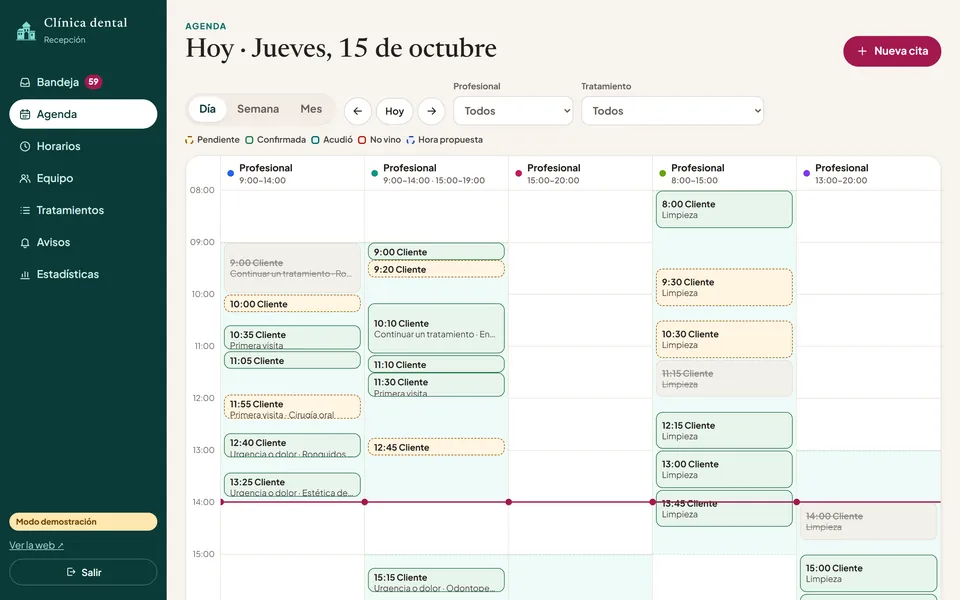Open the 13:25 Urgencia o dolor appointment
This screenshot has width=960, height=600.
pyautogui.click(x=292, y=485)
